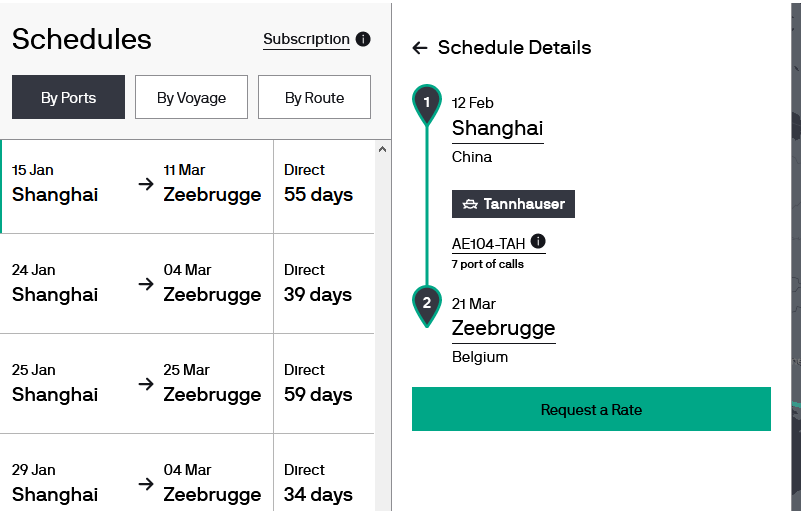Open the Zeebrugge port link in details
Viewport: 801px width, 511px height.
(x=504, y=328)
